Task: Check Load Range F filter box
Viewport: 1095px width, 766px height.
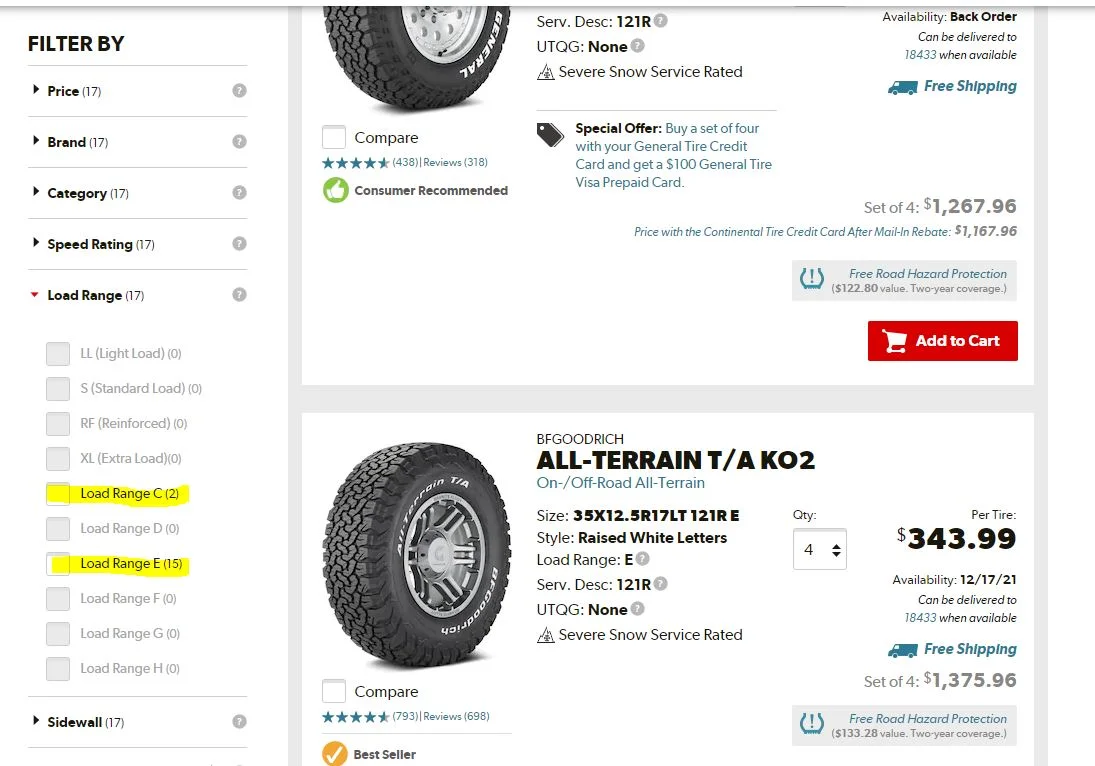Action: (58, 598)
